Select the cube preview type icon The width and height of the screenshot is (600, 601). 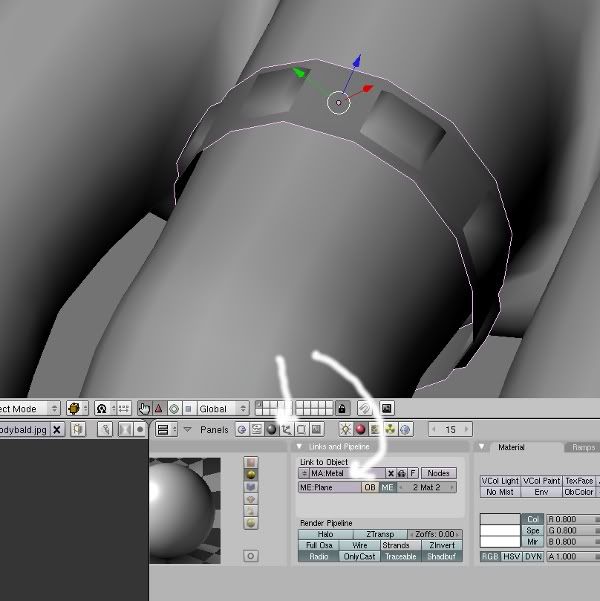click(x=251, y=487)
